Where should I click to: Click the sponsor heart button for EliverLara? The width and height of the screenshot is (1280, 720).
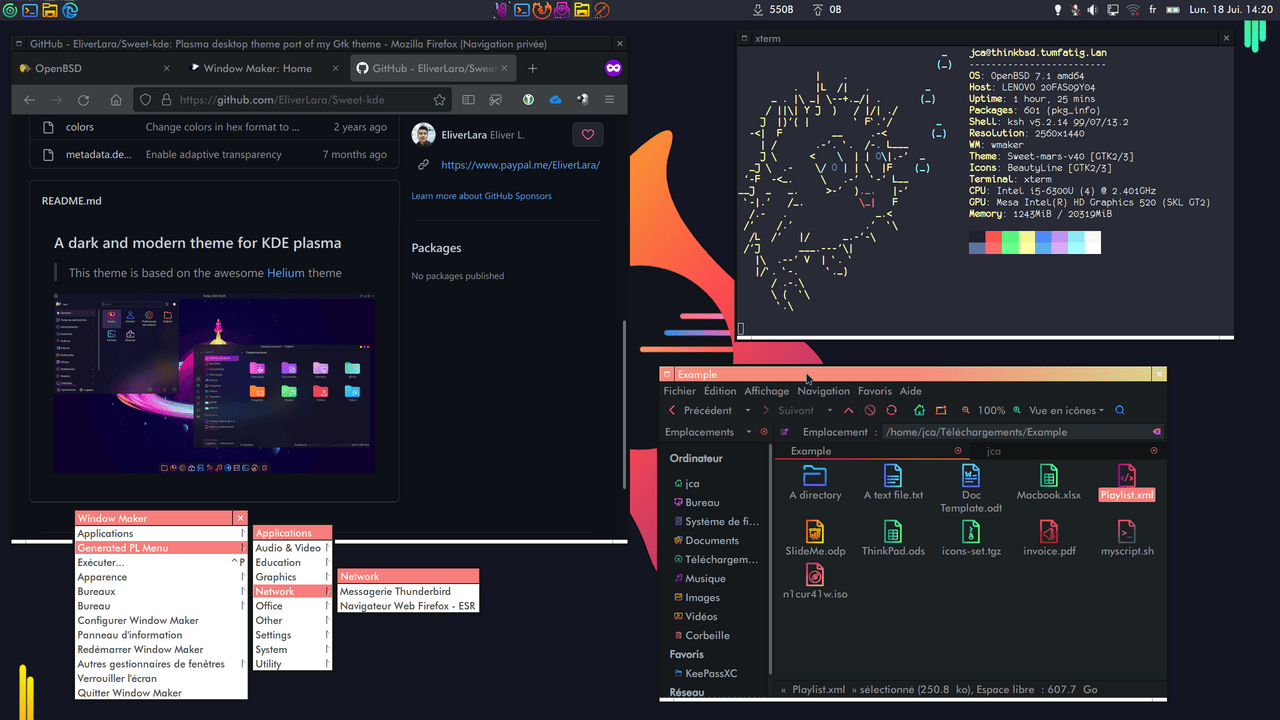coord(587,135)
